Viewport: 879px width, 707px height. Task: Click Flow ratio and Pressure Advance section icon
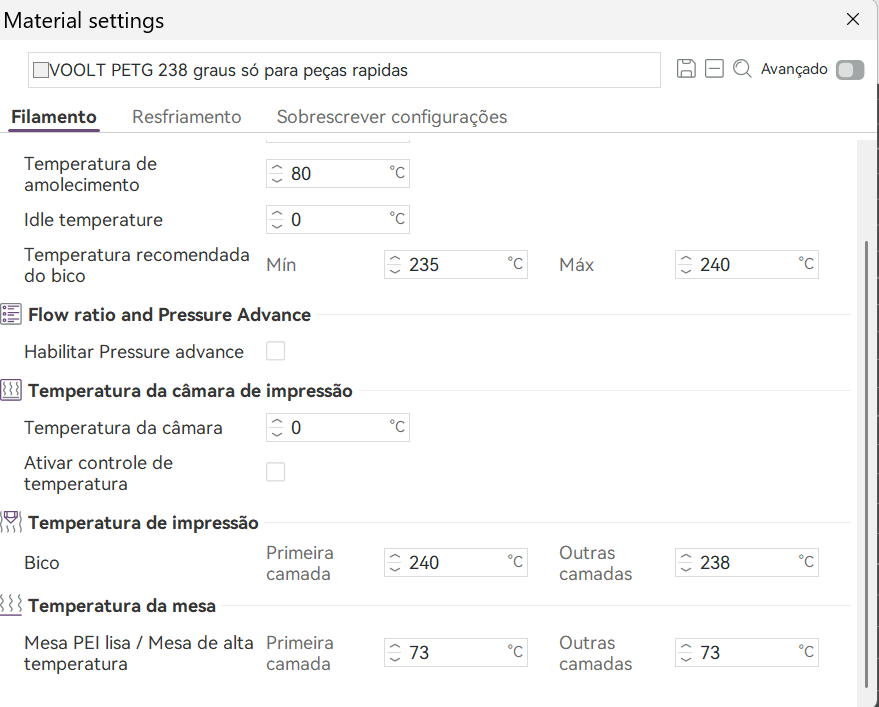[11, 314]
